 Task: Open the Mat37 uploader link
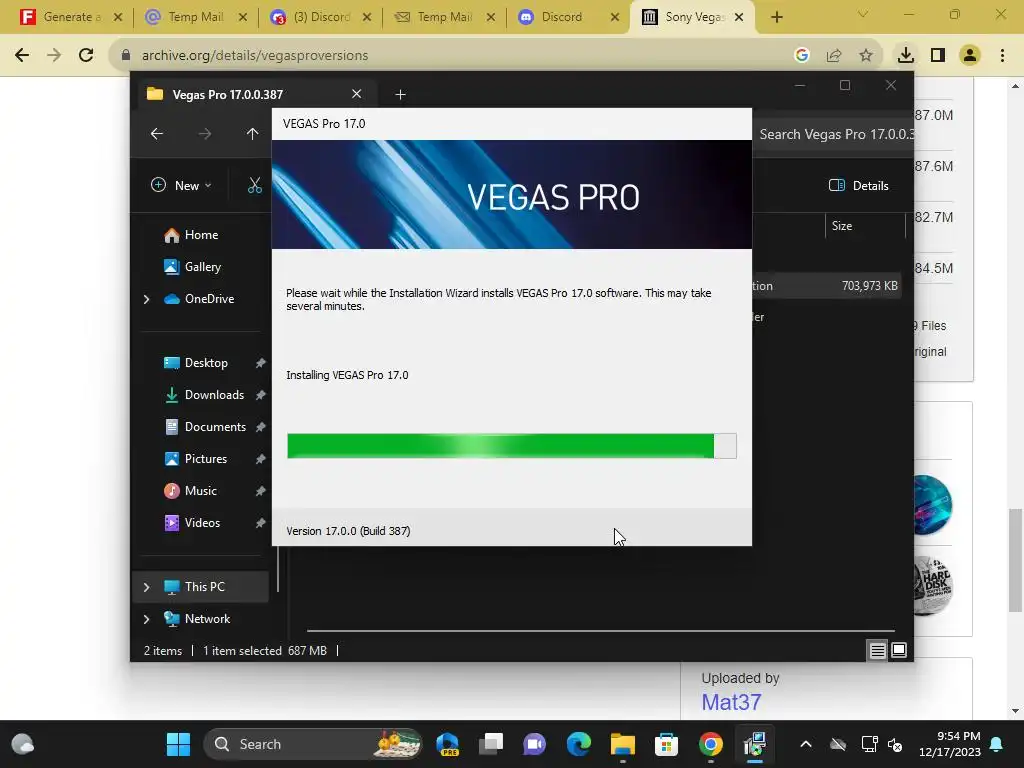tap(731, 703)
